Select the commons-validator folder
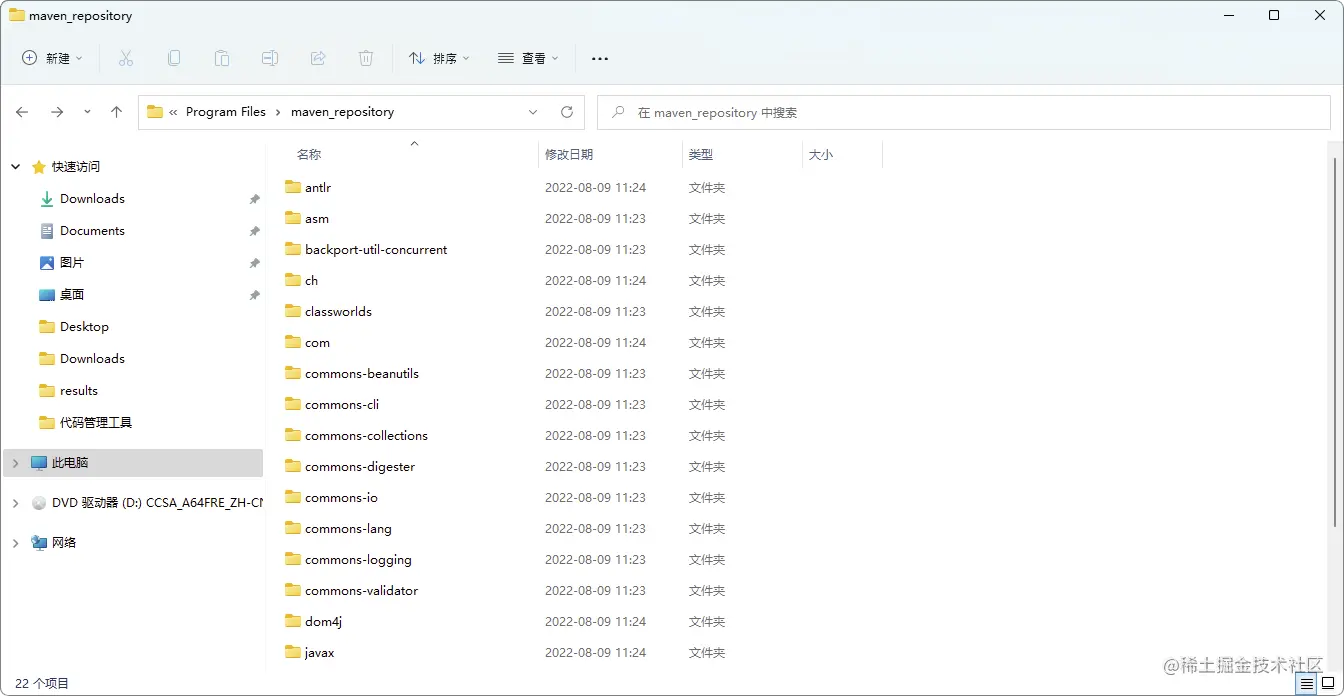The image size is (1344, 696). [362, 591]
